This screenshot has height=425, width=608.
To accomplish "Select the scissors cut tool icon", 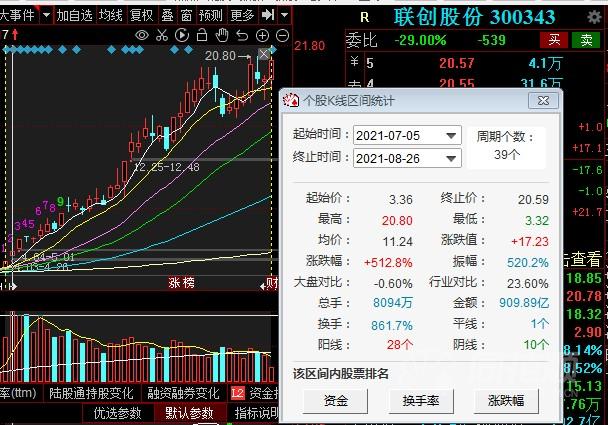I will click(162, 36).
